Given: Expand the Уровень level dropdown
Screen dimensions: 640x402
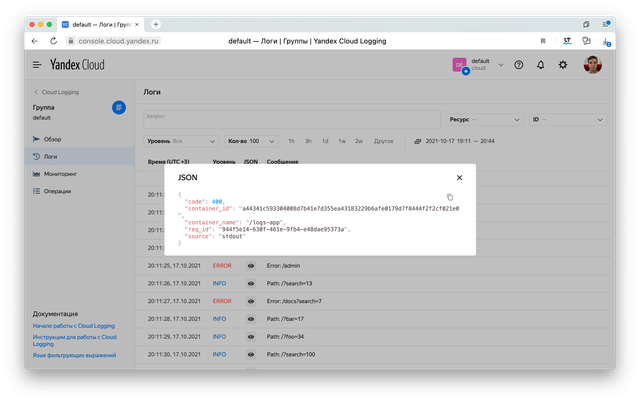Looking at the screenshot, I should tap(180, 141).
